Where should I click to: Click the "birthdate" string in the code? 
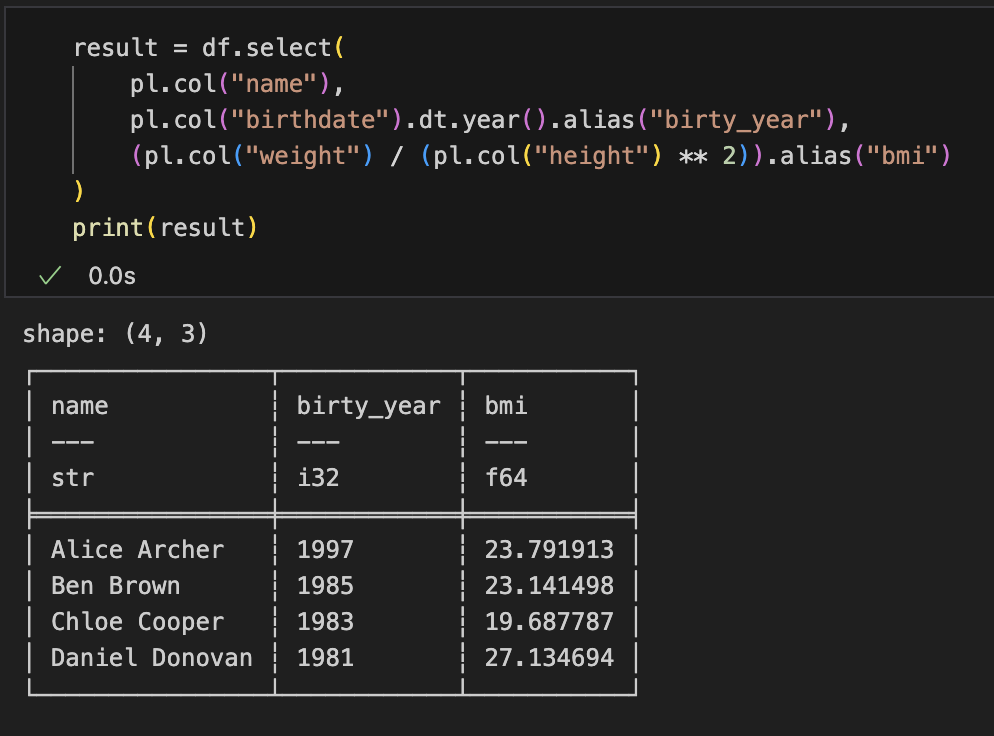click(316, 120)
